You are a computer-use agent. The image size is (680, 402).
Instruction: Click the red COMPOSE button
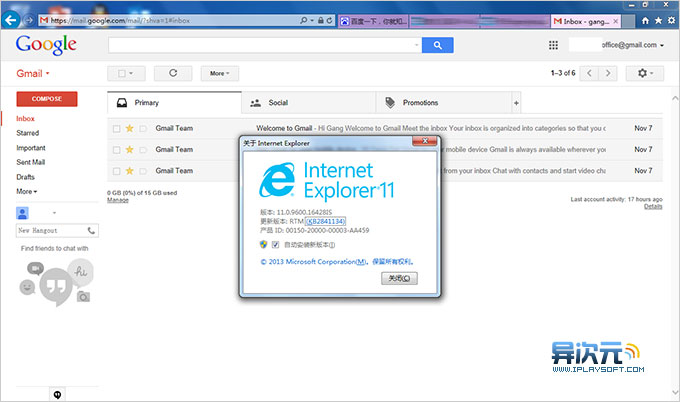(x=47, y=99)
